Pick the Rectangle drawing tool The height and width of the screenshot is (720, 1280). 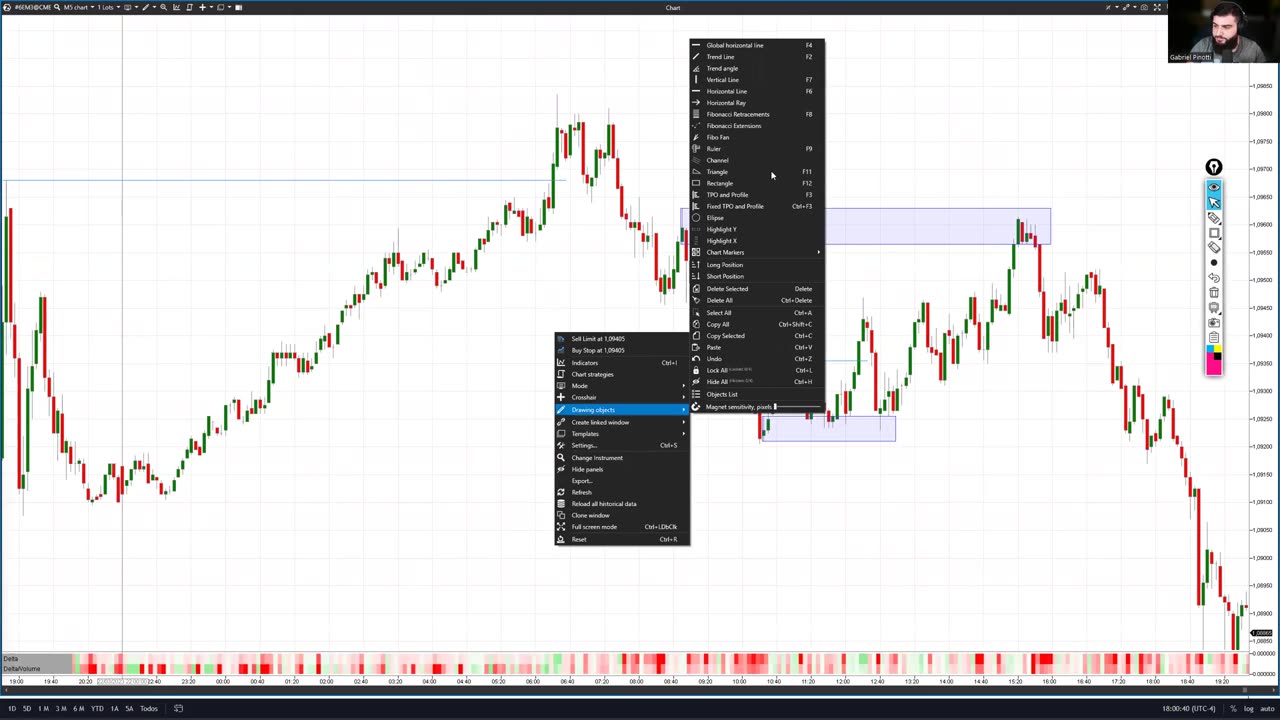(757, 183)
